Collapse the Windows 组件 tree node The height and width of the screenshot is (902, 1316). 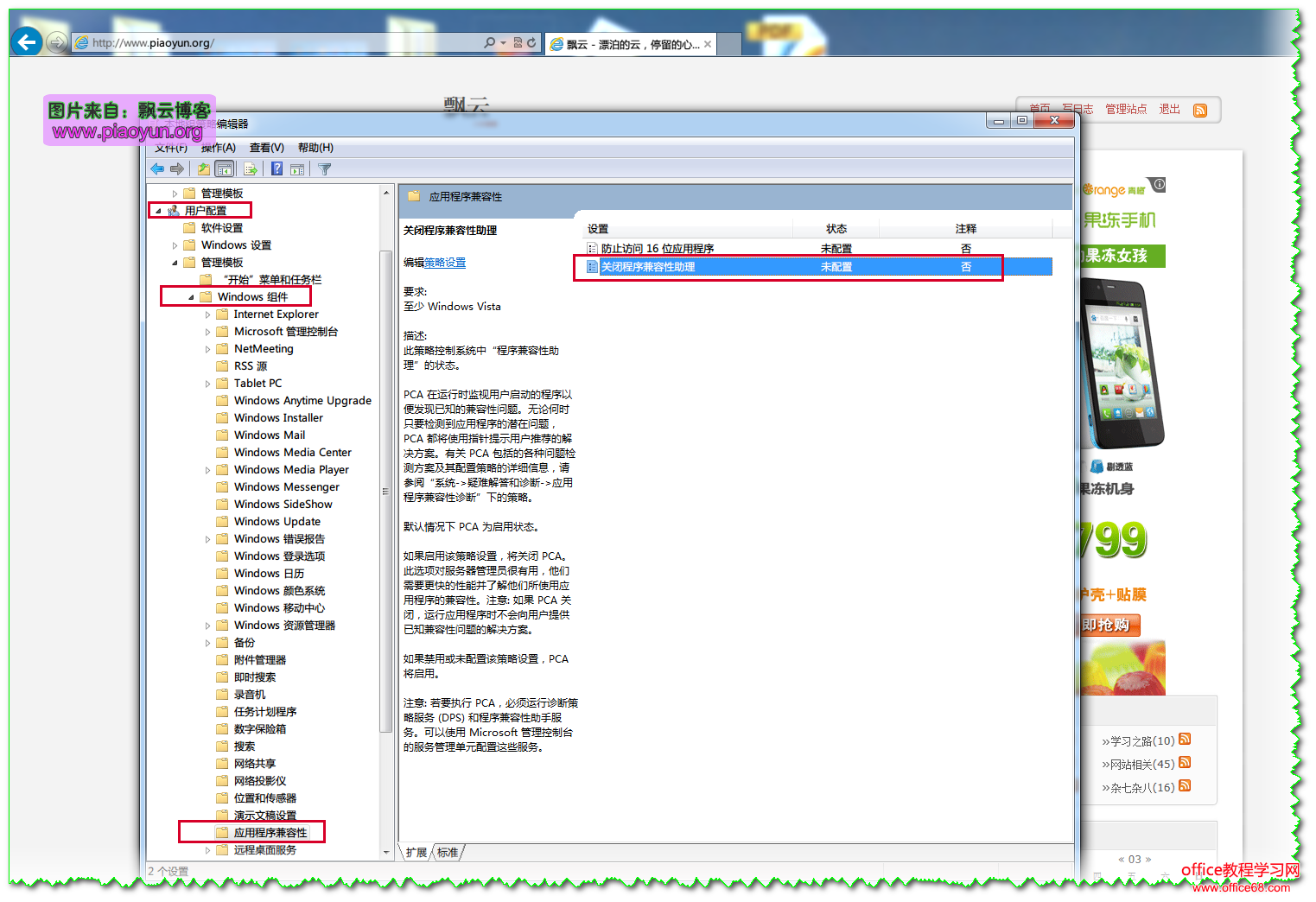pyautogui.click(x=191, y=297)
